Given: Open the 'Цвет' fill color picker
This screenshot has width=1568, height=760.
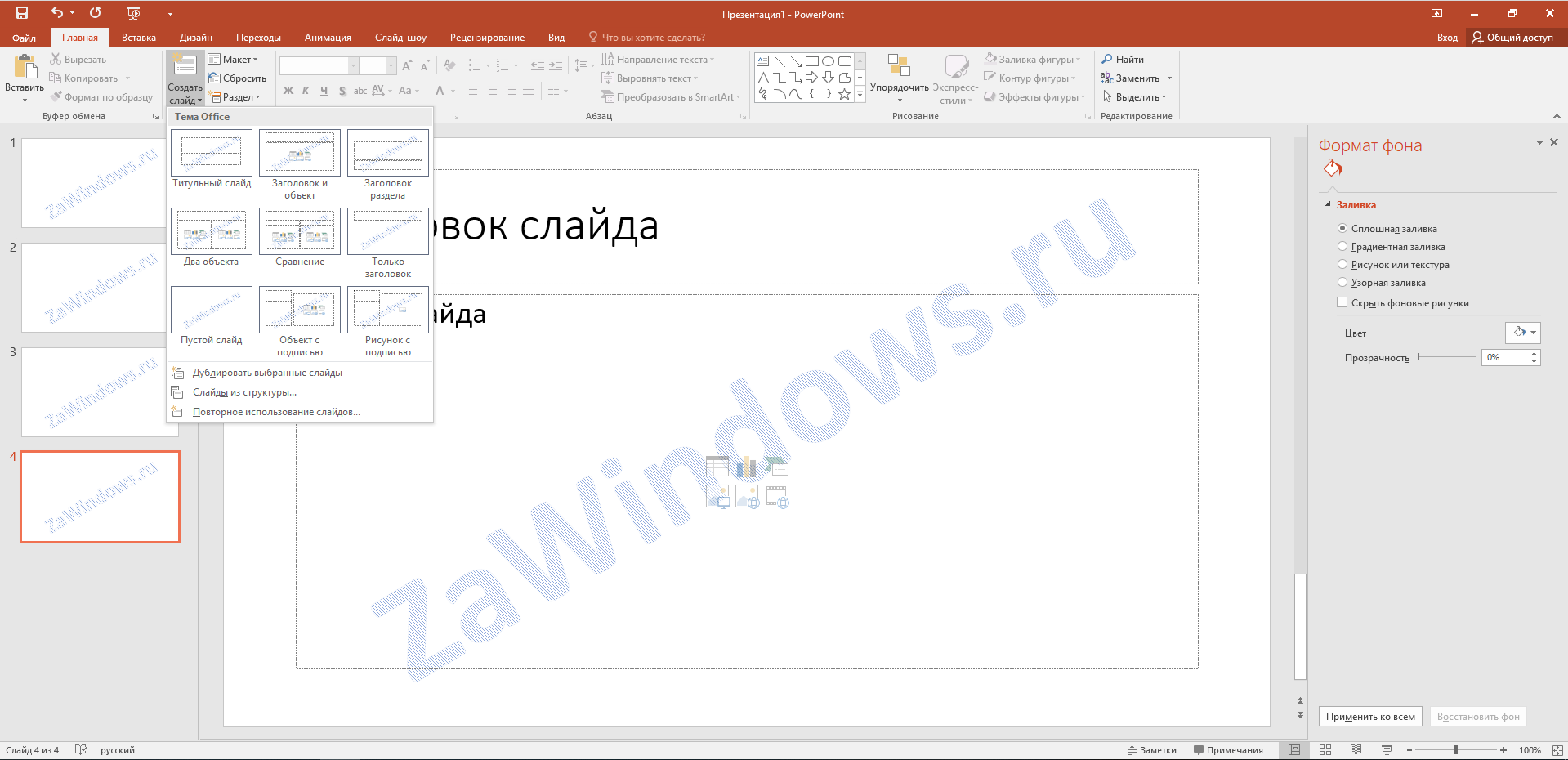Looking at the screenshot, I should (1522, 333).
